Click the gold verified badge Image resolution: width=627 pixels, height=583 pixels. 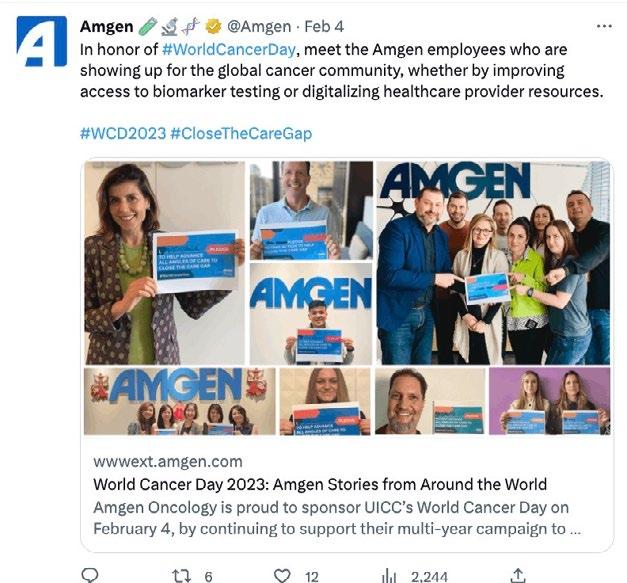pyautogui.click(x=213, y=26)
